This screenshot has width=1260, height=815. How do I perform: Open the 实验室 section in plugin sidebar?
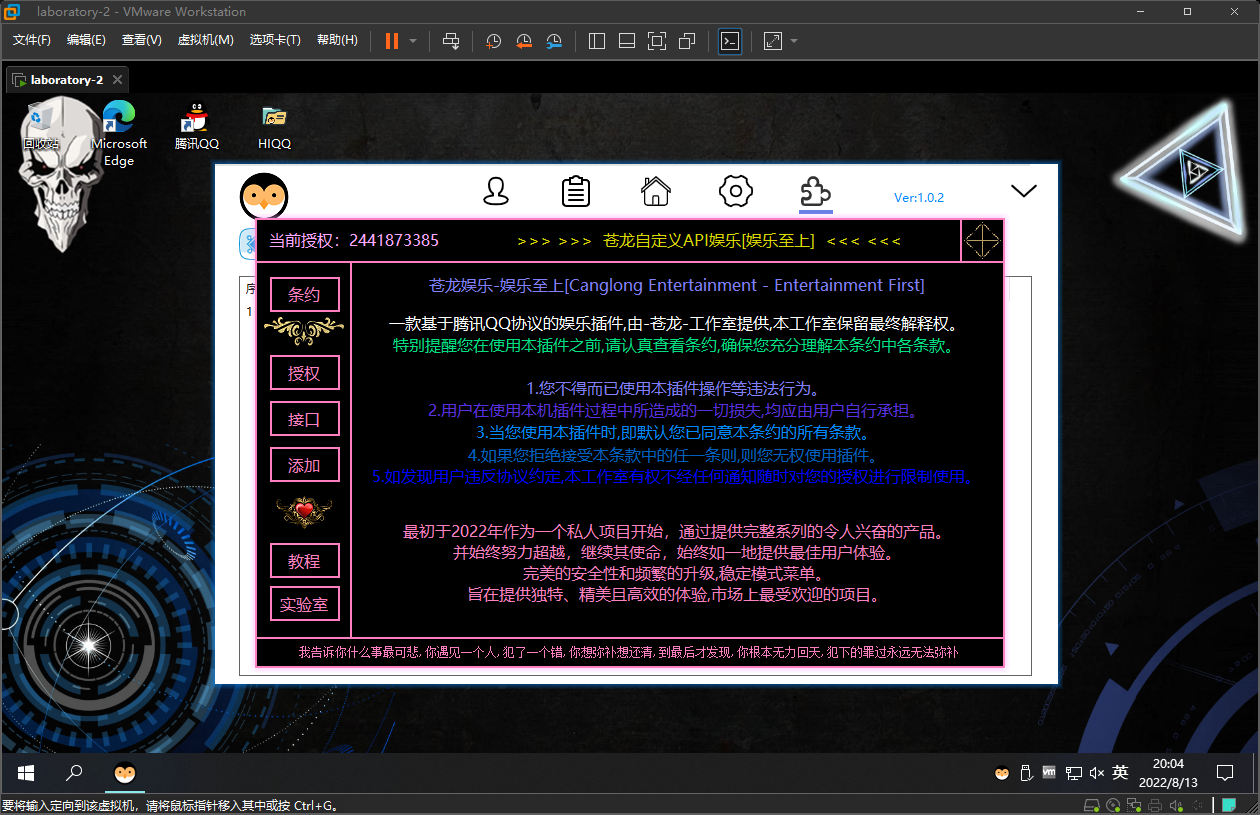[305, 604]
